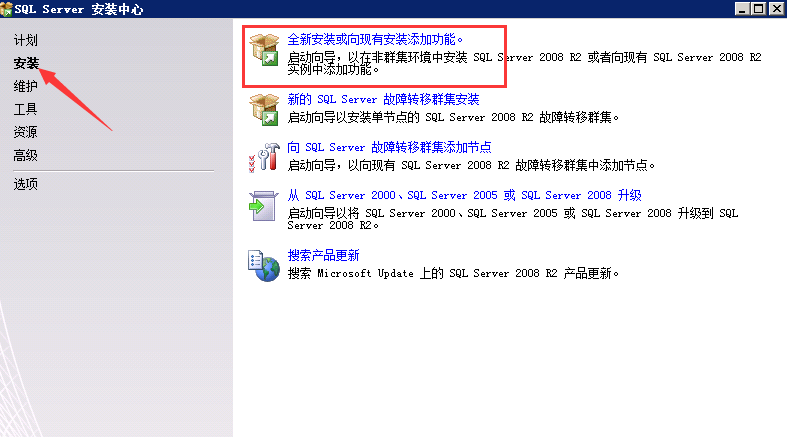The height and width of the screenshot is (437, 787).
Task: Click the 搜索产品更新 link
Action: pyautogui.click(x=324, y=255)
